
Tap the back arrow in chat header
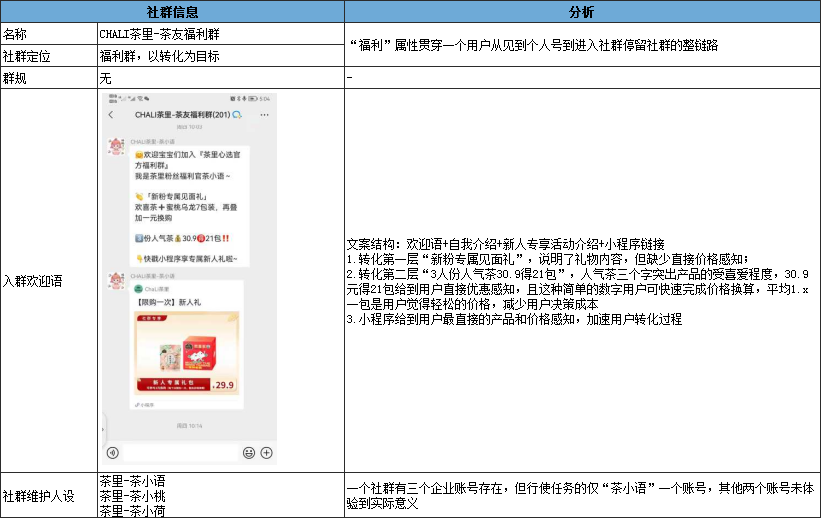[x=111, y=115]
